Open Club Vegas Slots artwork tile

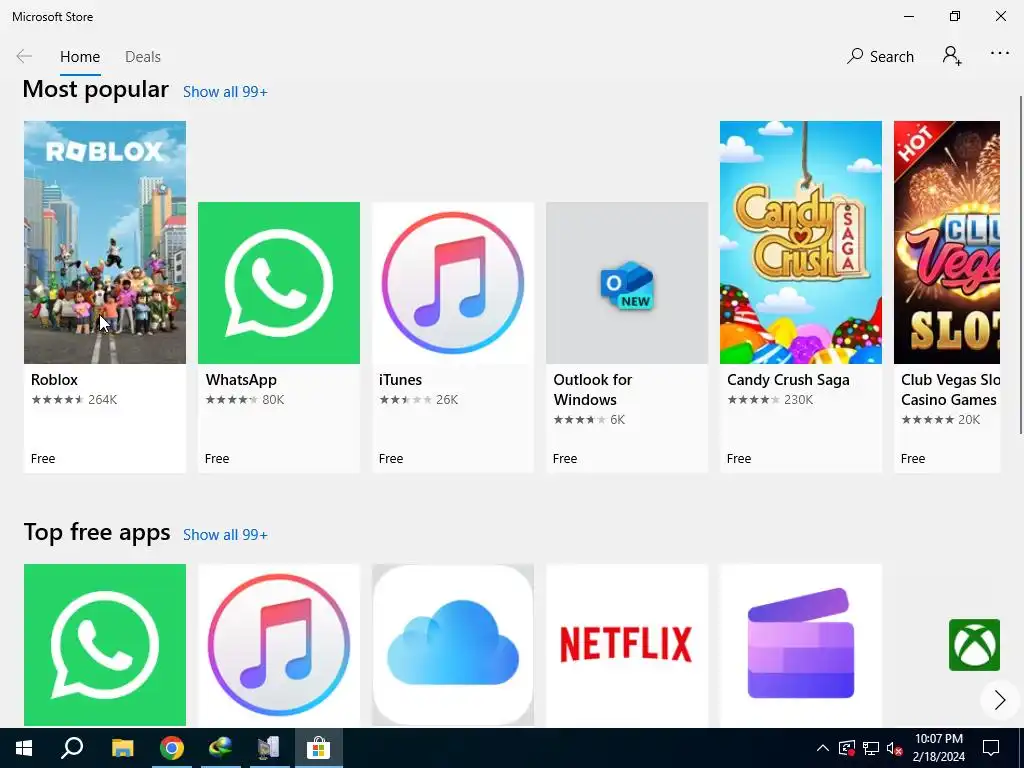(x=947, y=242)
